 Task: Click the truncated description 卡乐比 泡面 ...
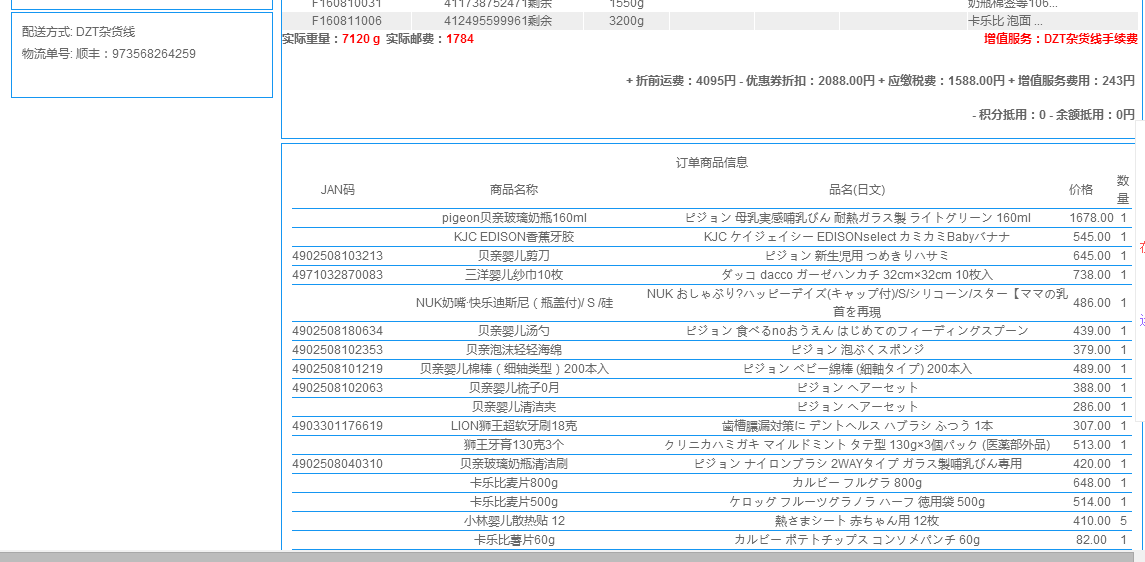pos(1005,21)
